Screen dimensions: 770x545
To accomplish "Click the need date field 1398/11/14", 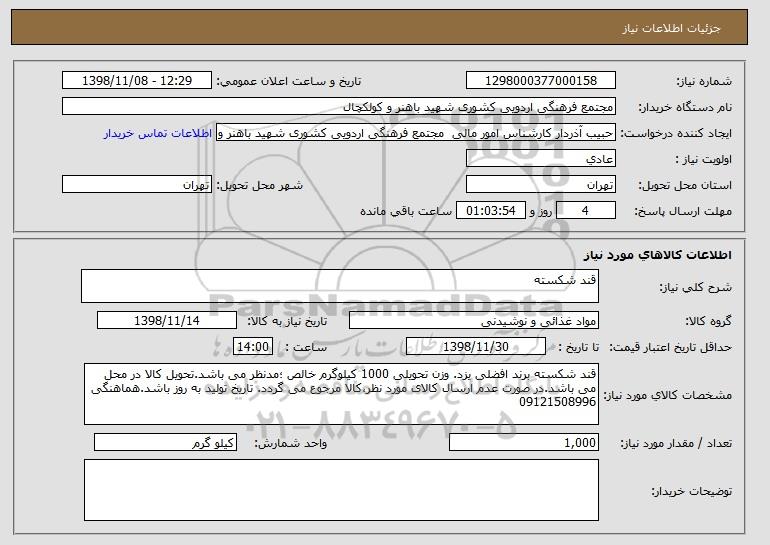I will click(x=167, y=321).
